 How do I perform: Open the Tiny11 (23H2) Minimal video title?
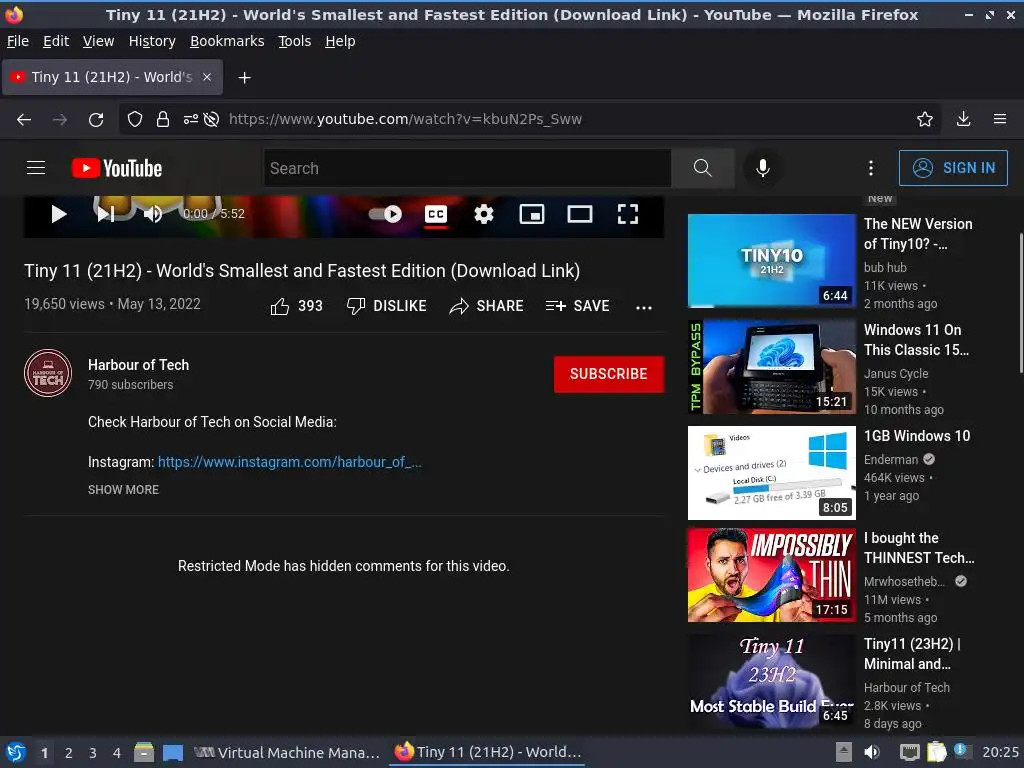912,654
